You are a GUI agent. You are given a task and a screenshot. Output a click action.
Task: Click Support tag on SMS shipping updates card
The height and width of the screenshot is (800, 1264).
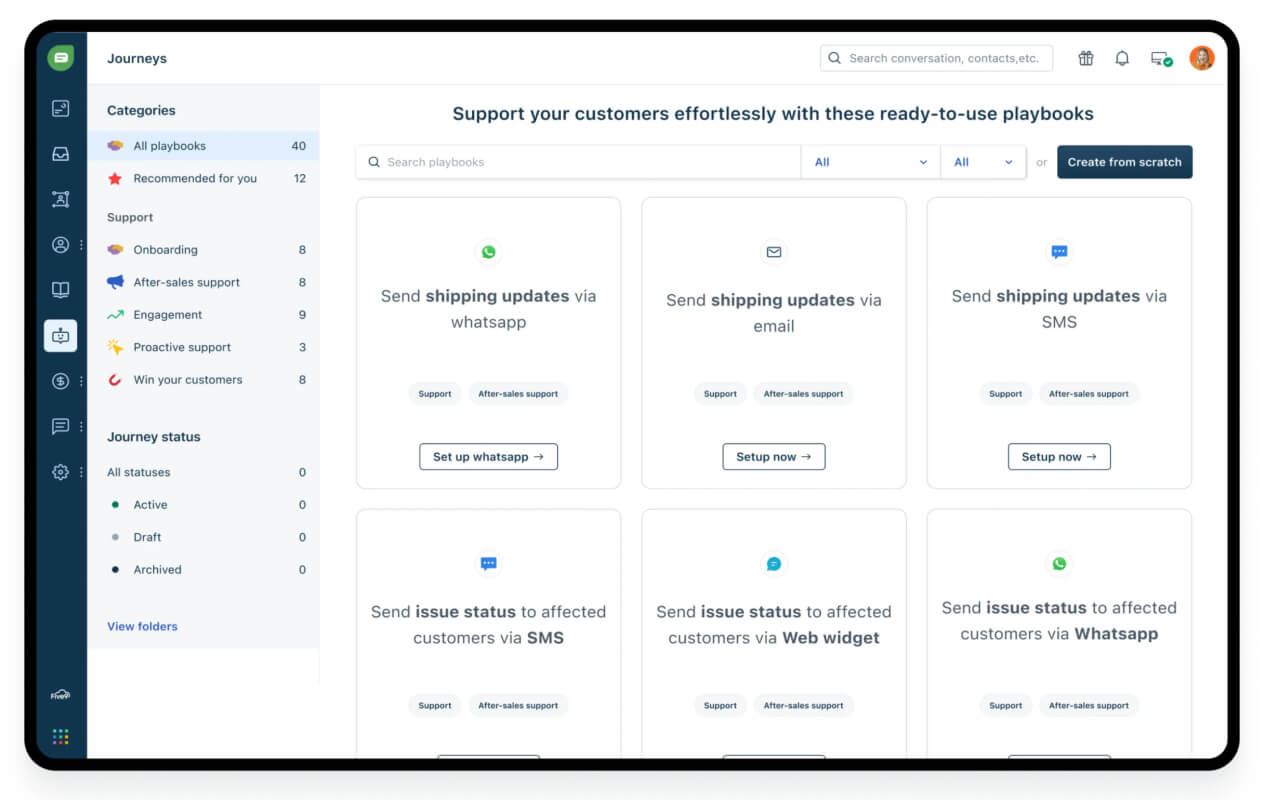[1006, 394]
